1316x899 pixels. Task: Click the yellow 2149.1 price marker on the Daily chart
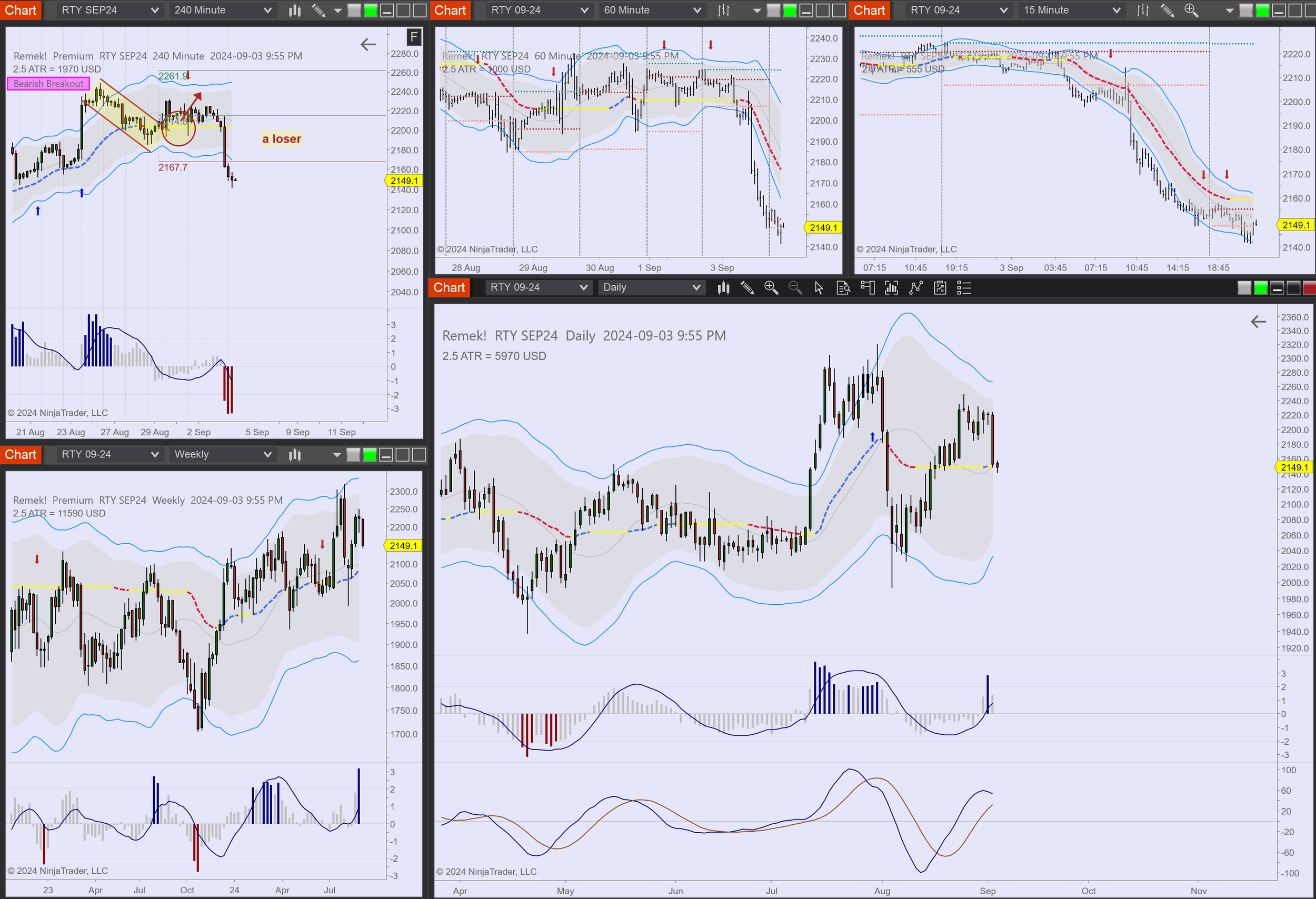1294,467
